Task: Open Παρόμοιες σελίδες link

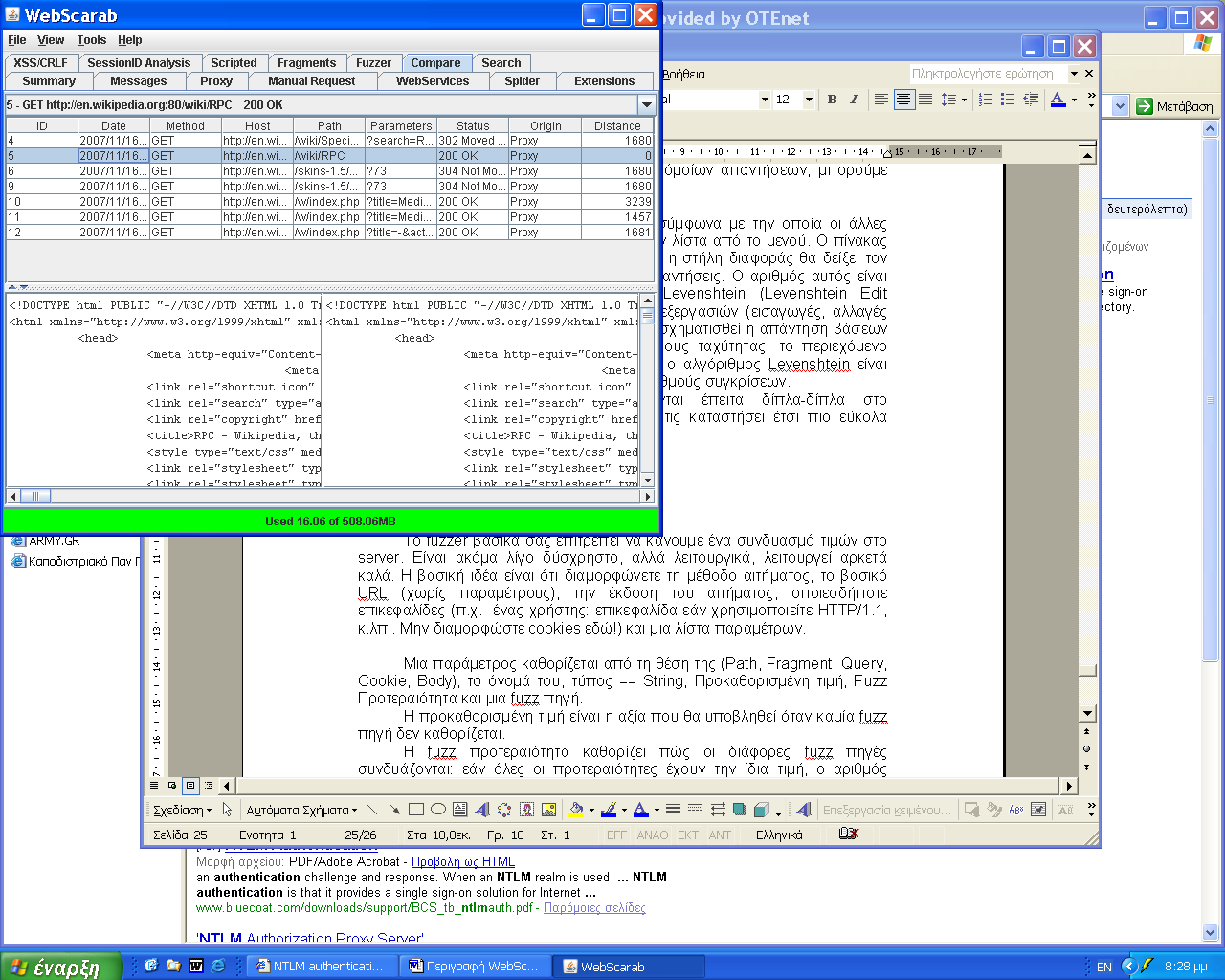Action: coord(594,907)
